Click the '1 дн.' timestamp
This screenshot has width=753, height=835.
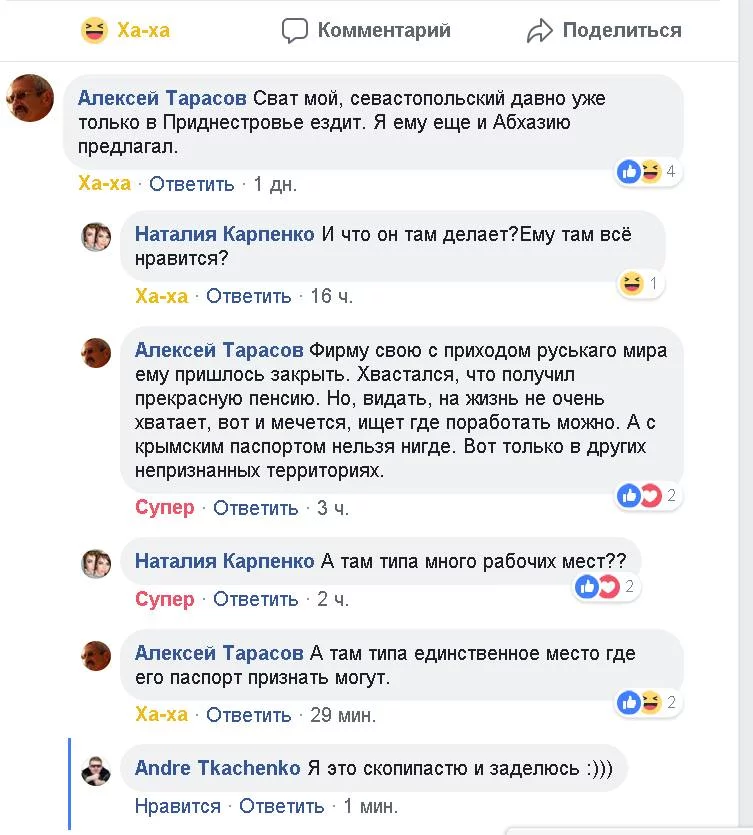click(275, 185)
